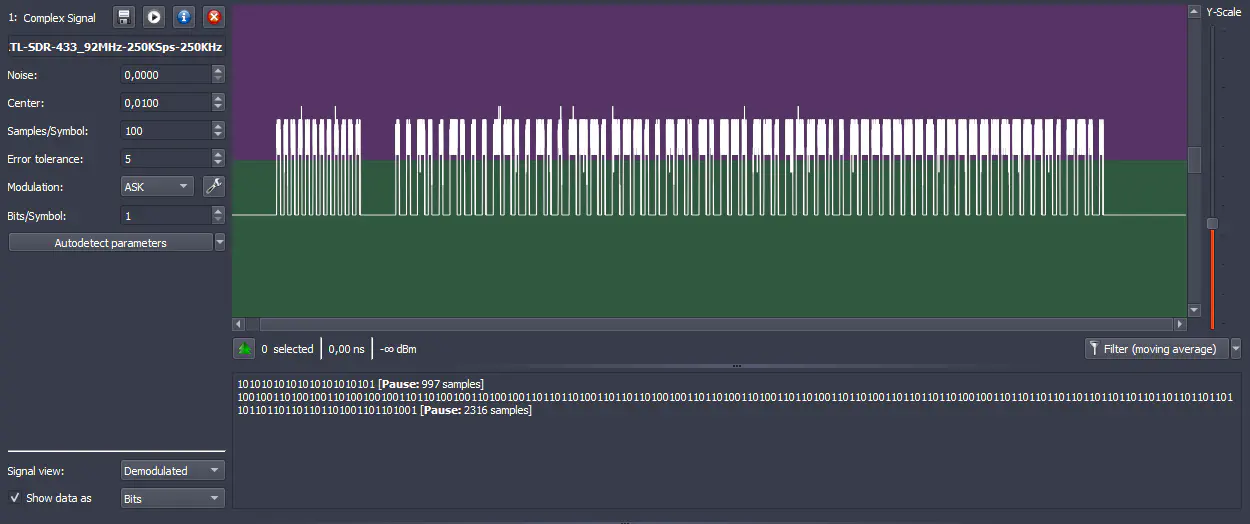Open the Filter type dropdown arrow
1250x524 pixels.
click(1236, 349)
